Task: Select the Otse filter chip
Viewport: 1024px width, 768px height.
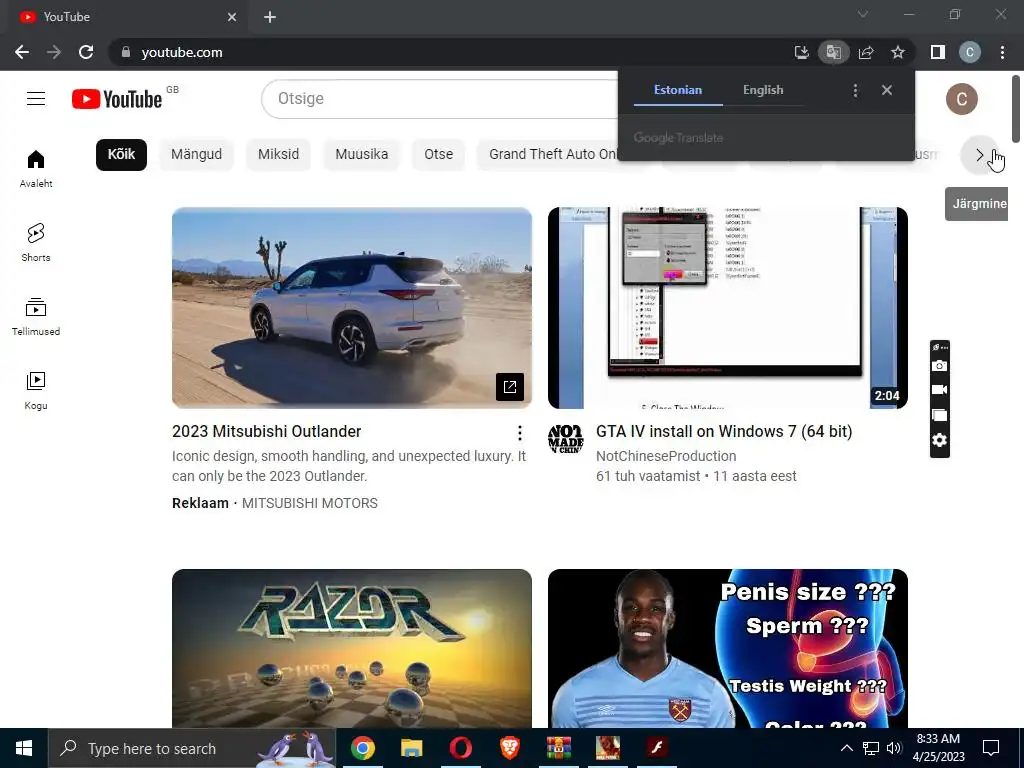Action: pyautogui.click(x=438, y=155)
